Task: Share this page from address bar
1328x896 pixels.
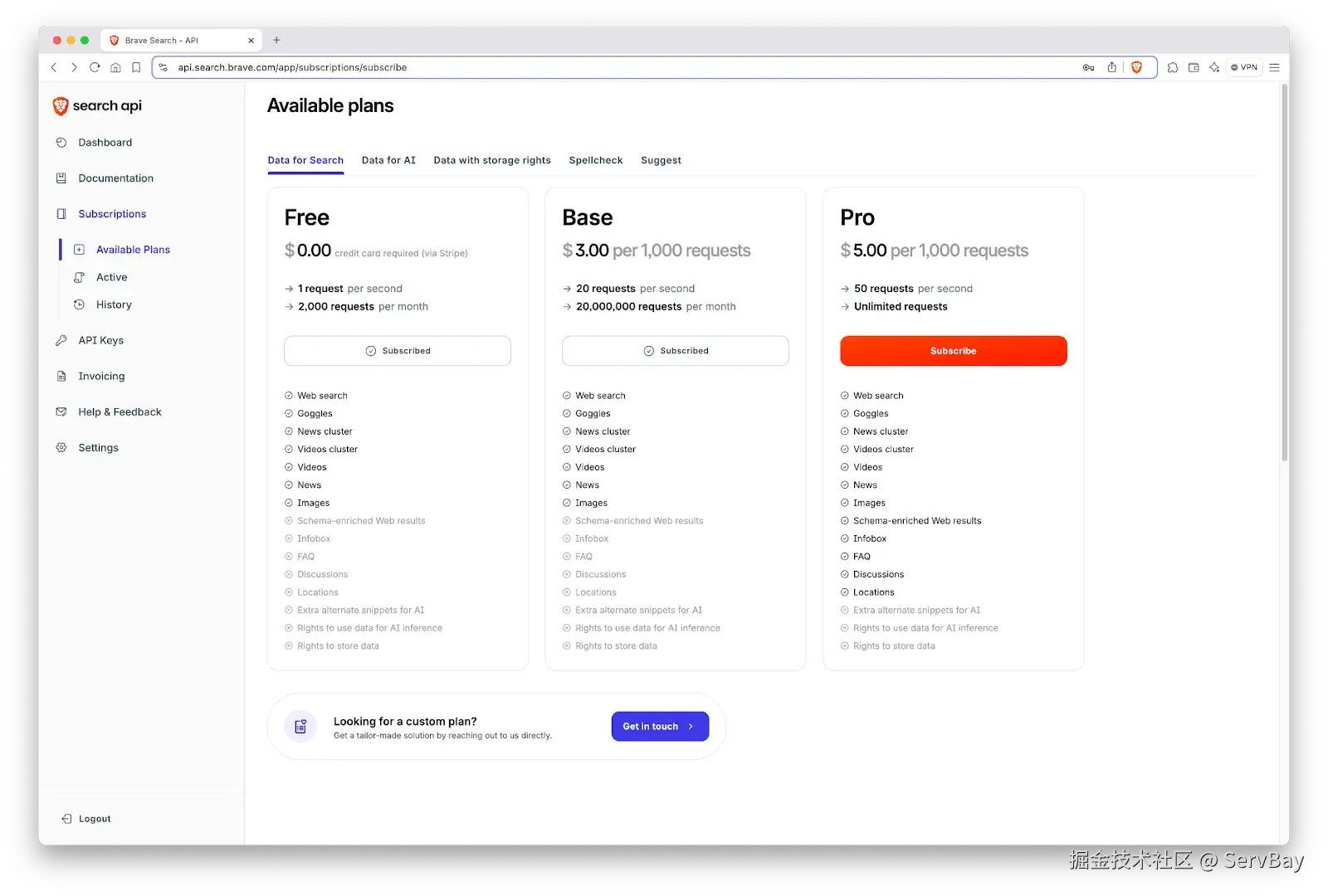Action: click(x=1111, y=67)
